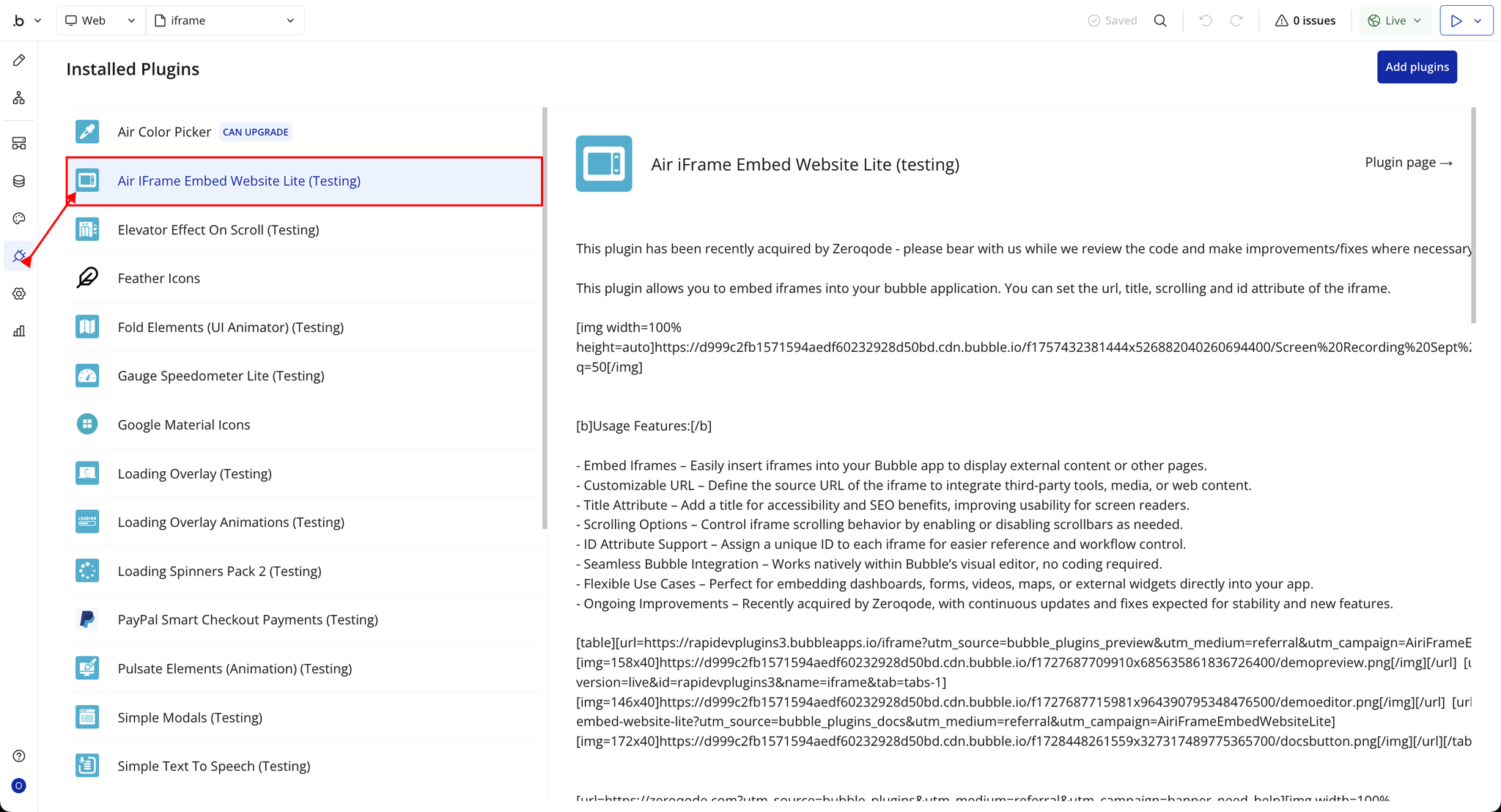Open the help question mark icon

coord(19,756)
